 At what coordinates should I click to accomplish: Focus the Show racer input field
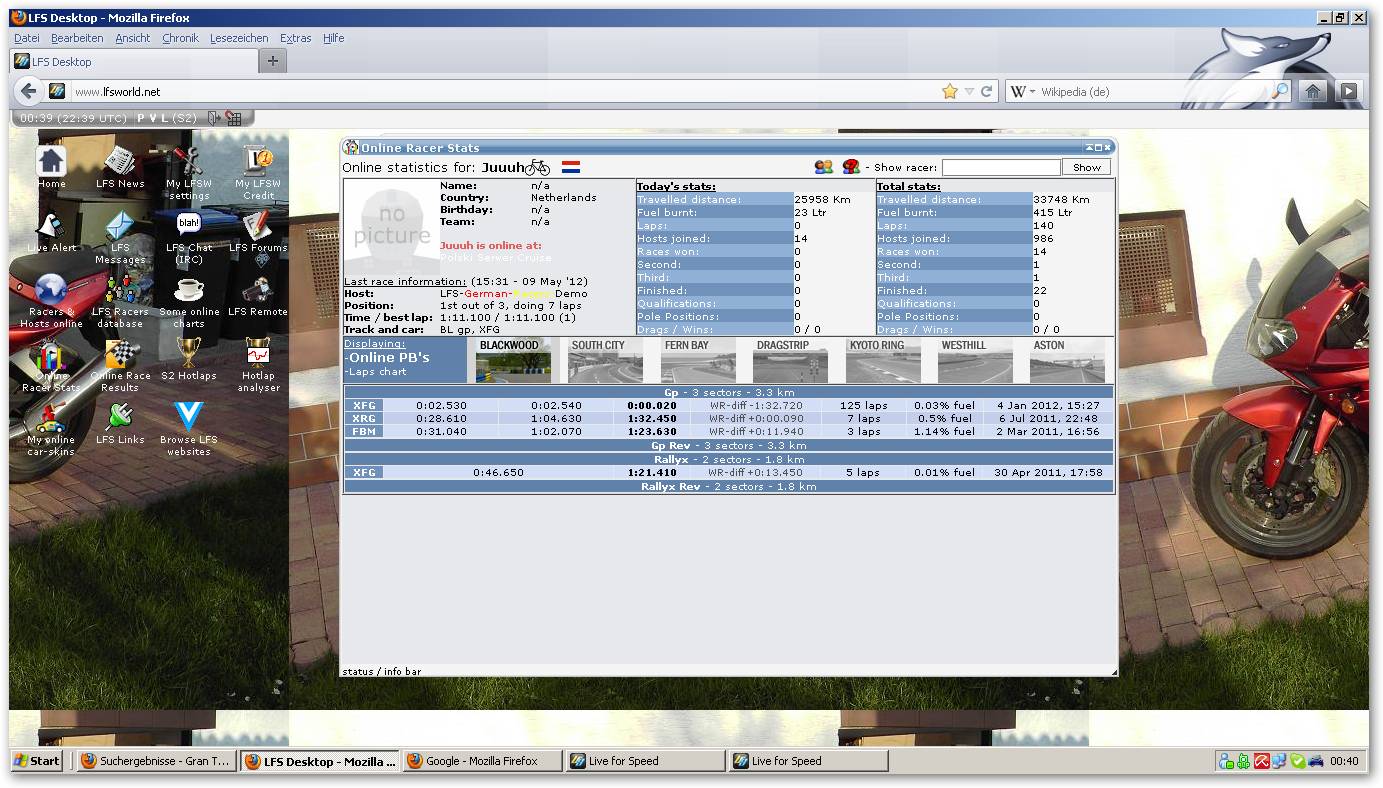coord(1001,167)
